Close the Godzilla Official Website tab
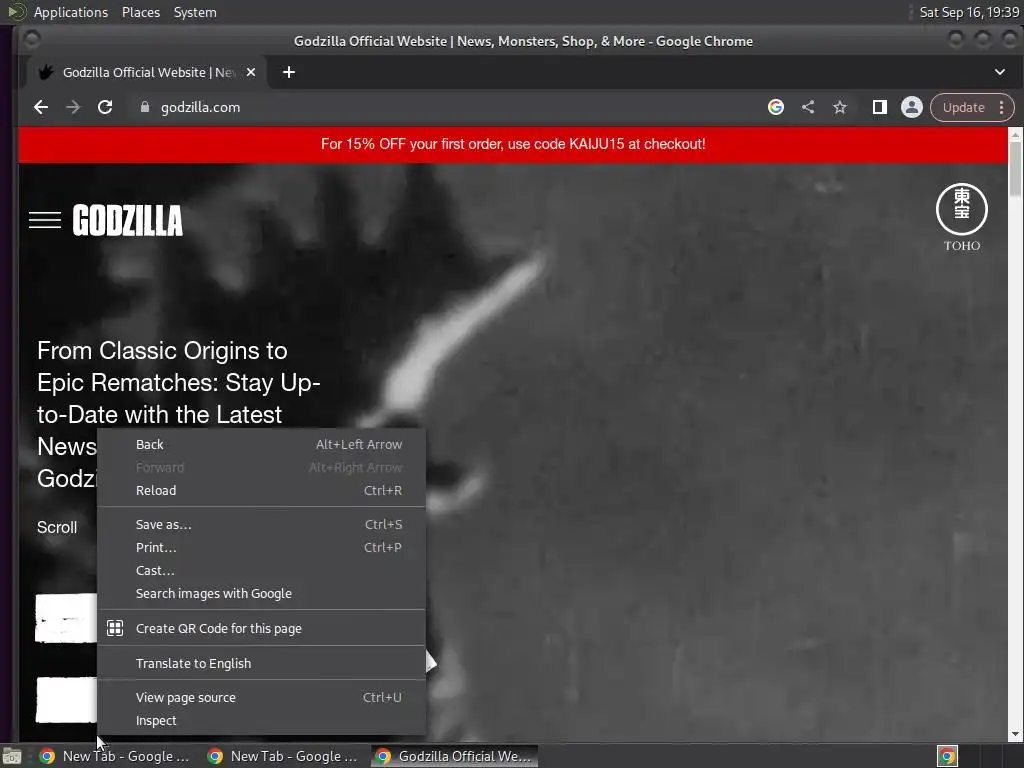 pos(251,72)
